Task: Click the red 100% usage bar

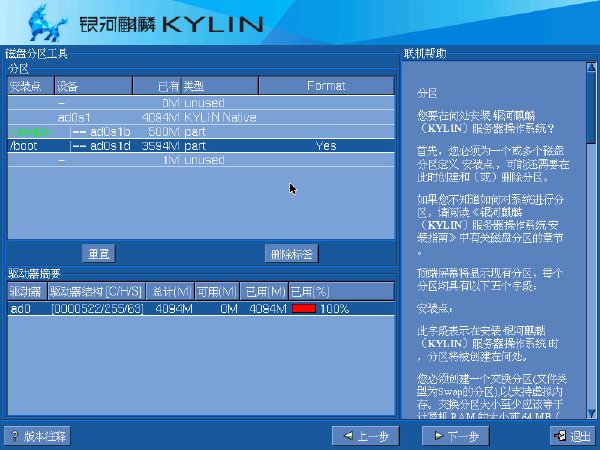Action: coord(304,308)
